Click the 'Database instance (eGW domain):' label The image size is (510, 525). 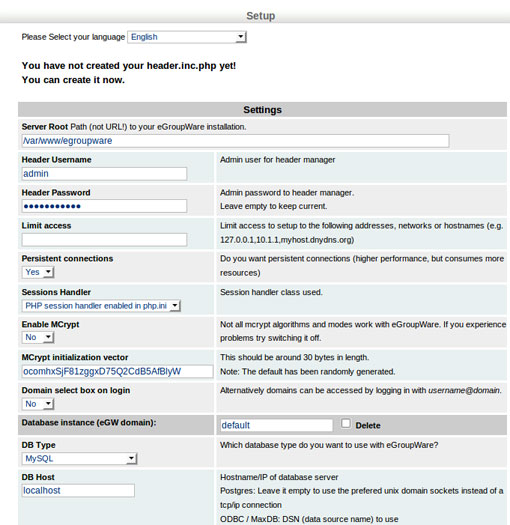89,423
